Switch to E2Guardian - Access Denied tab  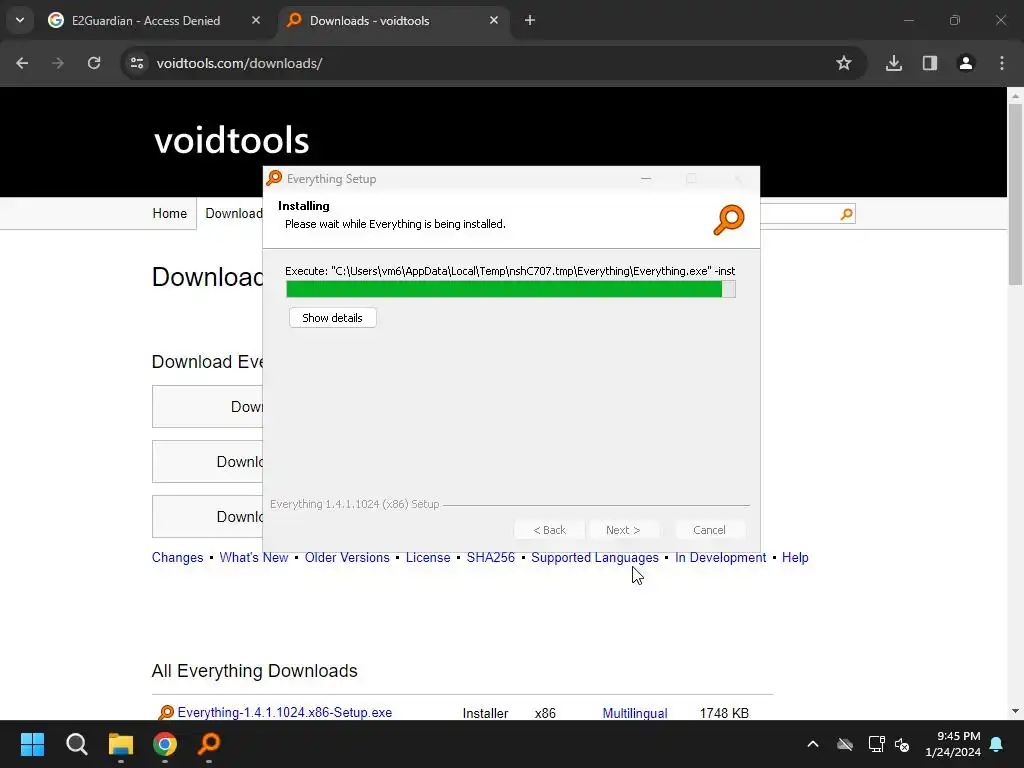(x=154, y=20)
